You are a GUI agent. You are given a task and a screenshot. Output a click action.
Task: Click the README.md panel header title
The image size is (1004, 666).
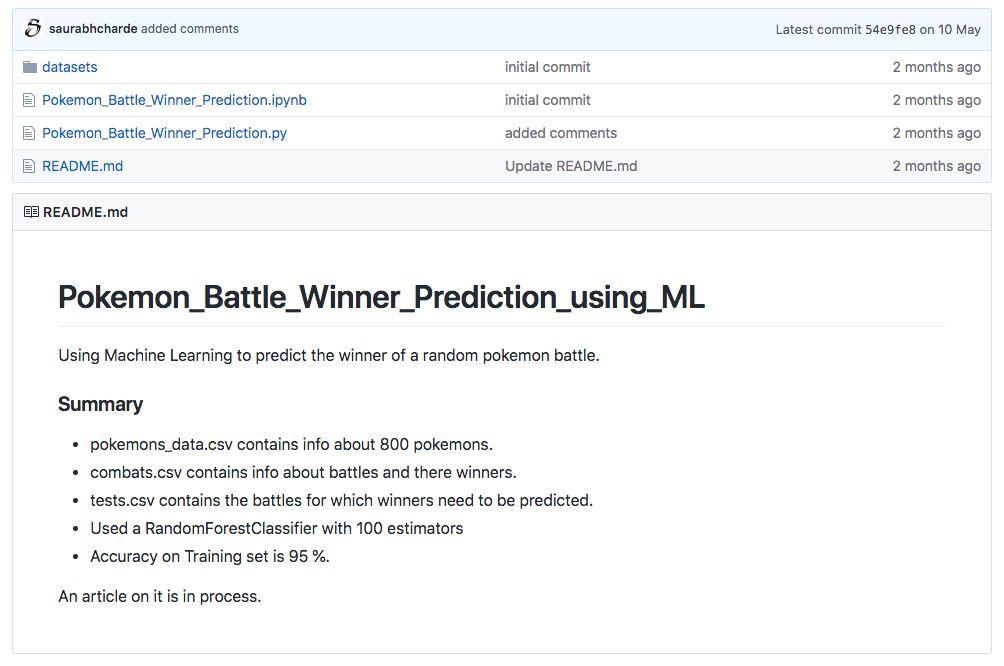(85, 212)
